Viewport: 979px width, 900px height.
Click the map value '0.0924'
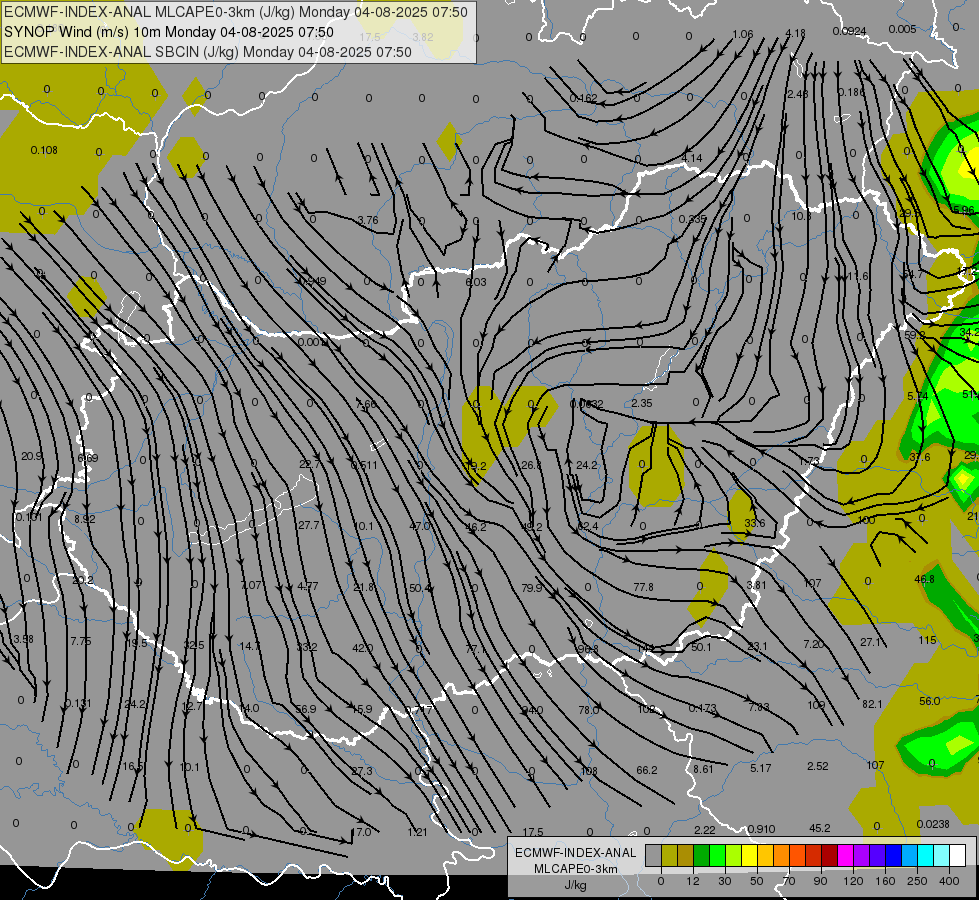click(x=849, y=31)
